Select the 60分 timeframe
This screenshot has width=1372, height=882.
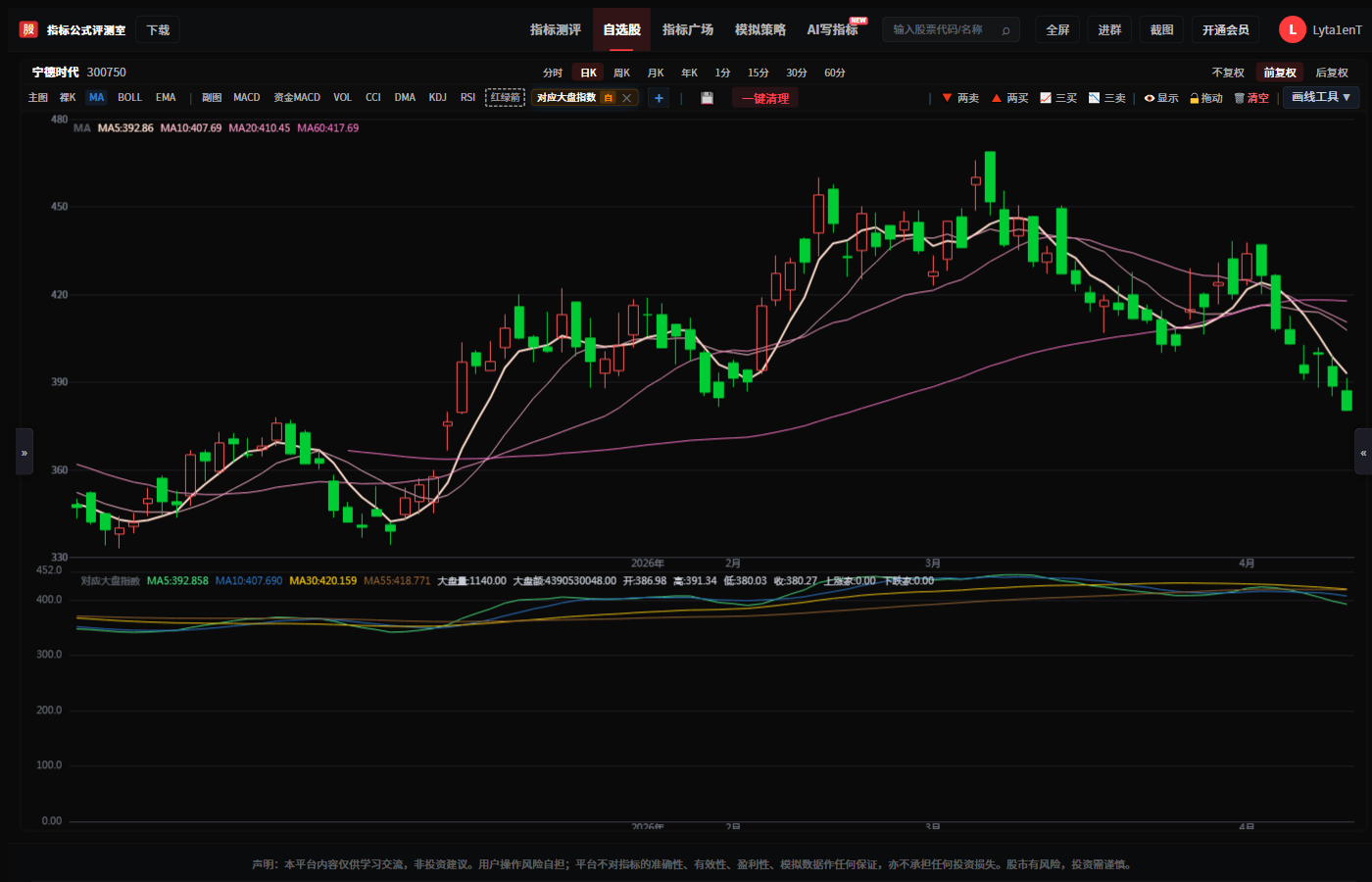(x=835, y=73)
